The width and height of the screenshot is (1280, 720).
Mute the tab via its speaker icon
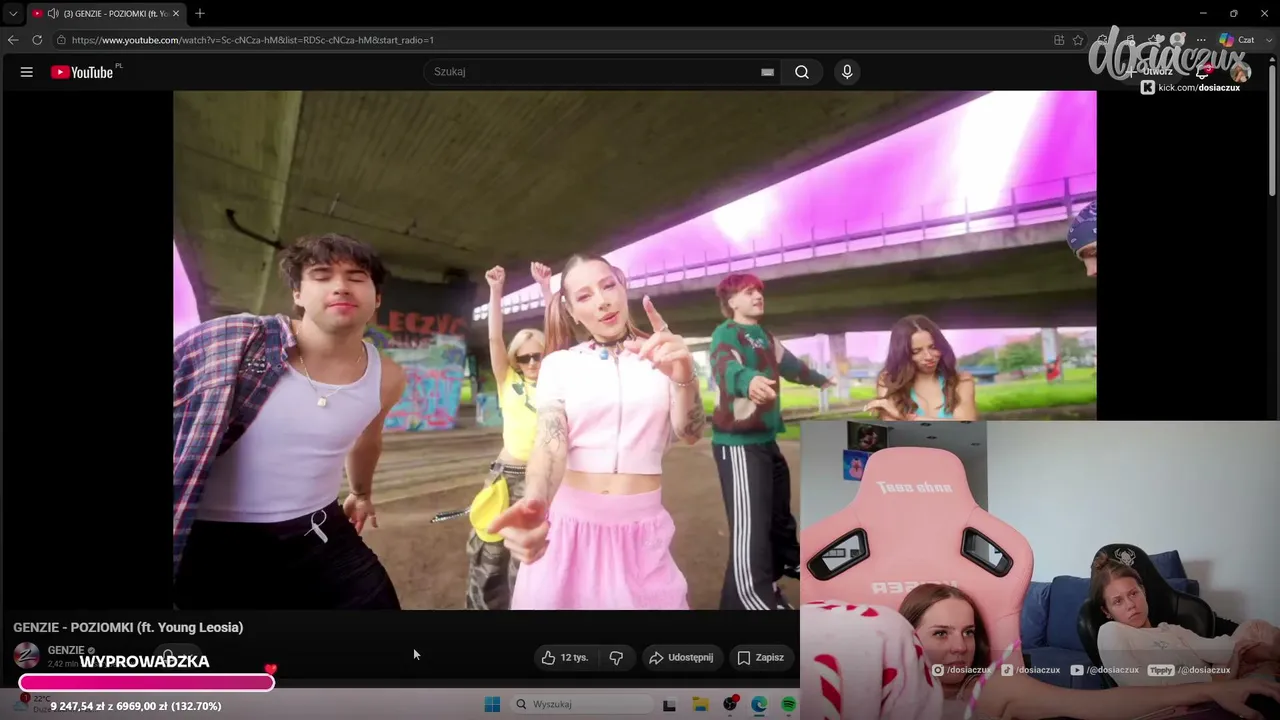coord(53,14)
